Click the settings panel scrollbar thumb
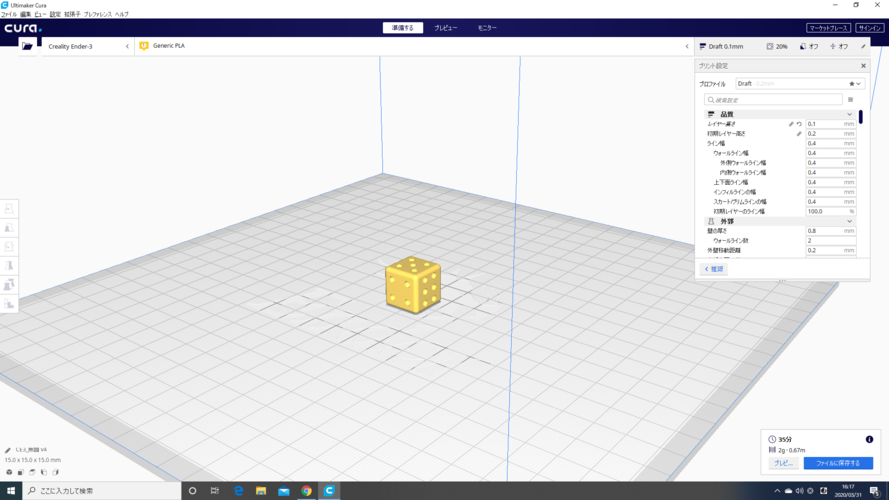Screen dimensions: 889x500 861,117
